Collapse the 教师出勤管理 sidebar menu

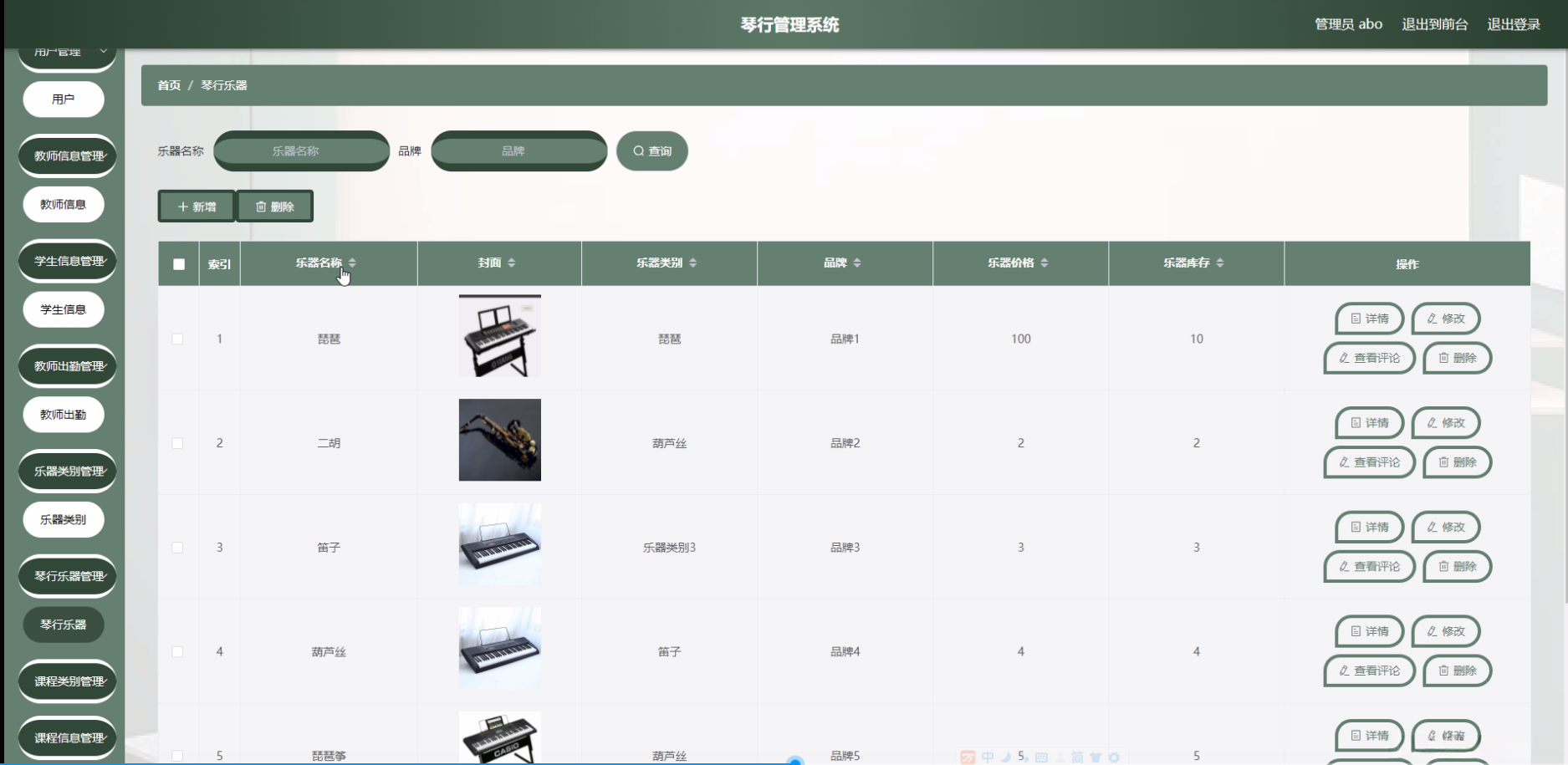(68, 366)
